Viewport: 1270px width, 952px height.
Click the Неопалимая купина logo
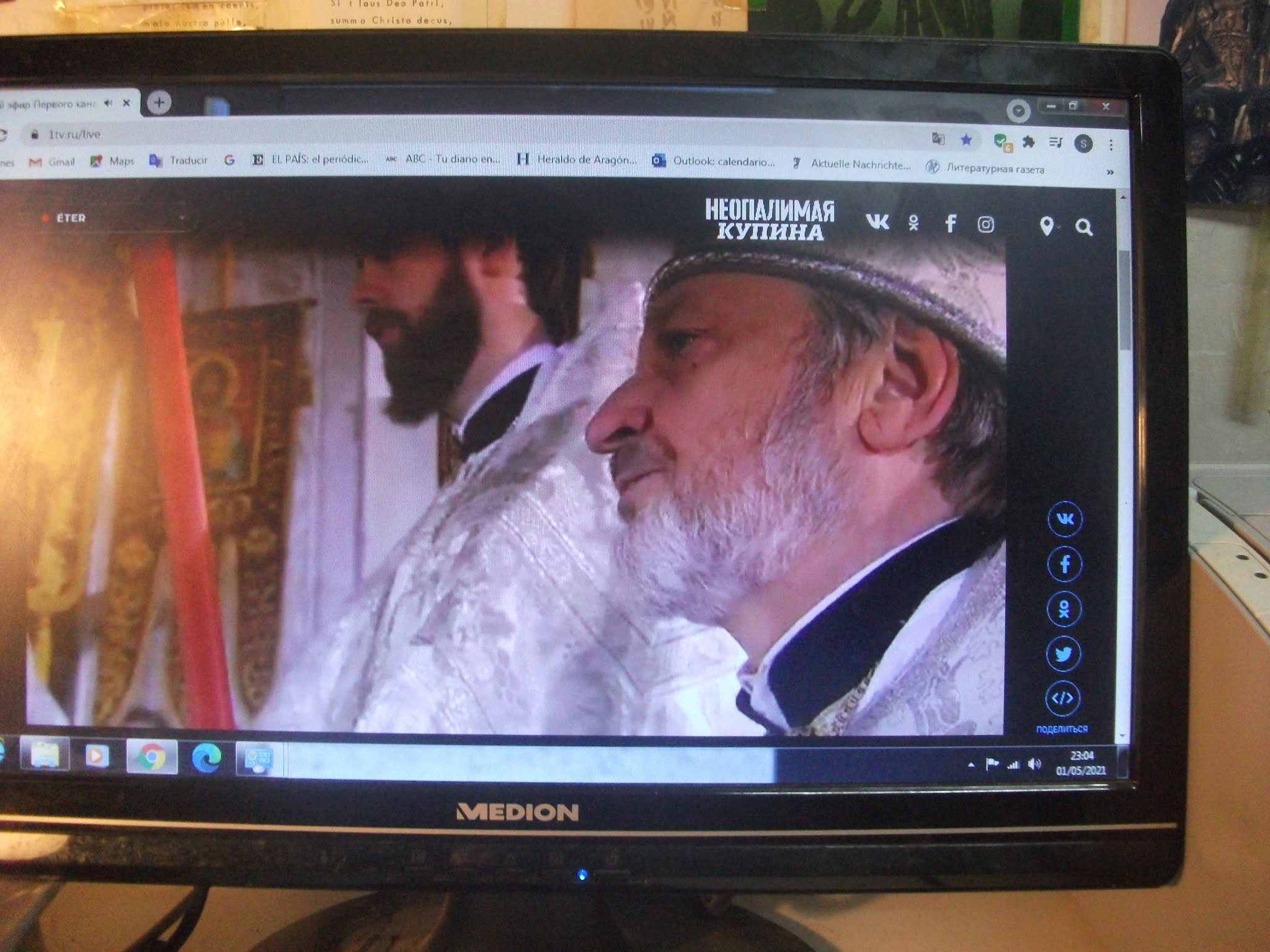(x=770, y=219)
